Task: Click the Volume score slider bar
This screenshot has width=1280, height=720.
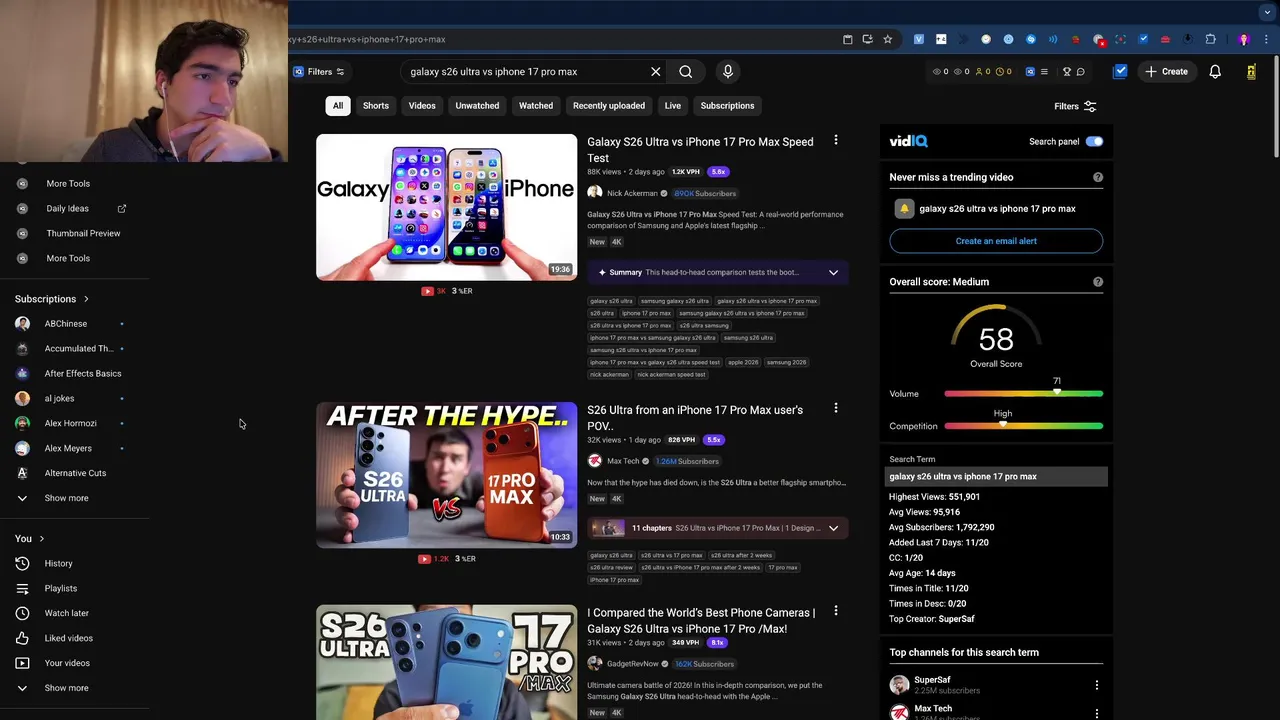Action: [1024, 394]
